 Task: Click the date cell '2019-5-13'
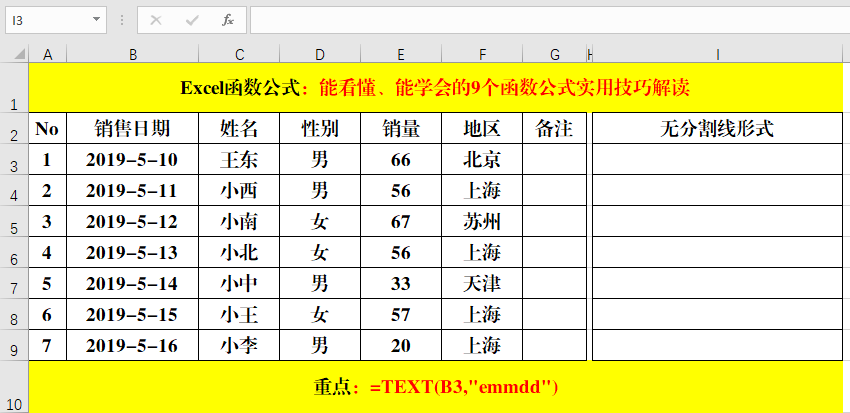[x=133, y=252]
